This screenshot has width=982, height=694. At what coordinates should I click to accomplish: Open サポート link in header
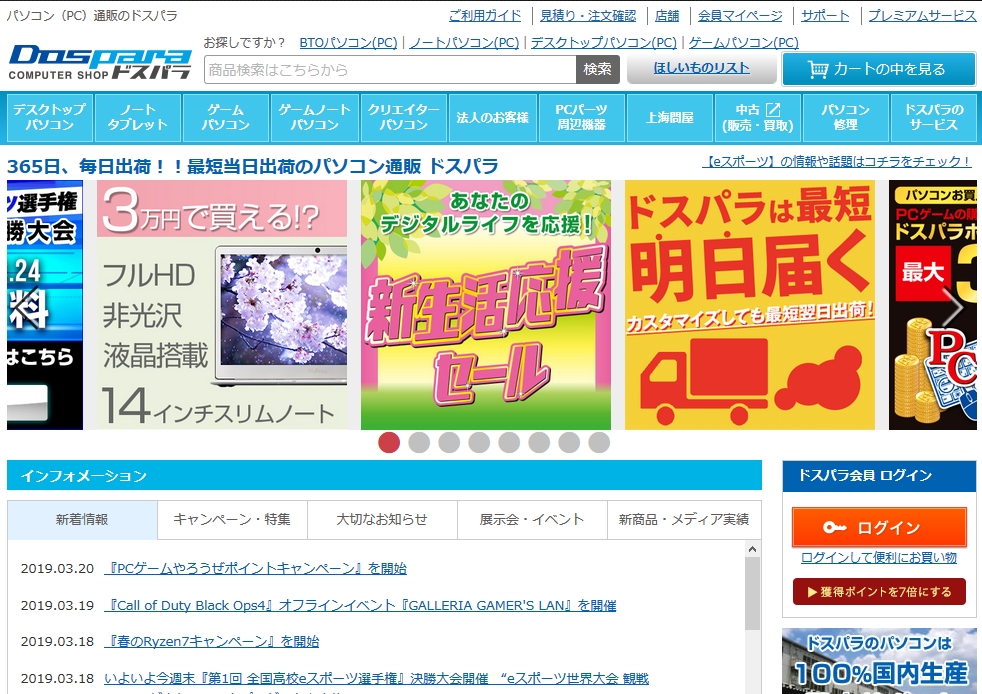pyautogui.click(x=825, y=16)
